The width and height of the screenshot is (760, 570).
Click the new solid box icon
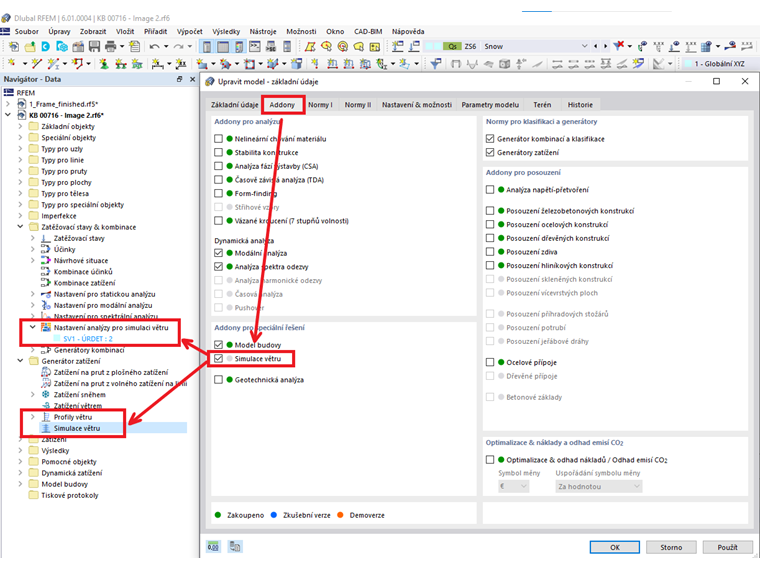(x=297, y=63)
